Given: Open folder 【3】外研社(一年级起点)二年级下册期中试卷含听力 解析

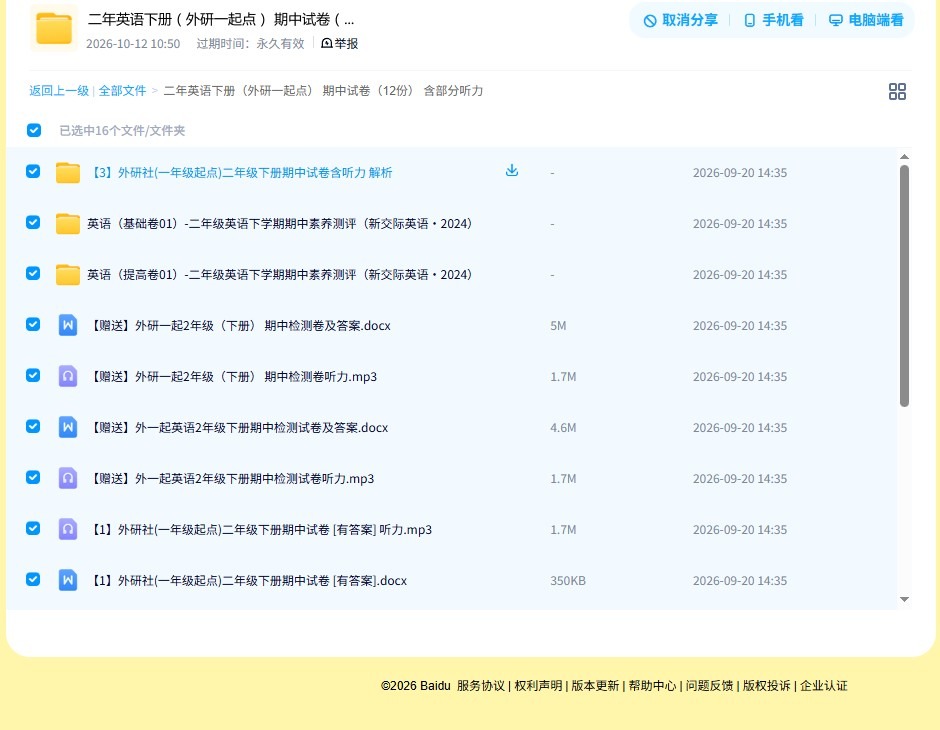Looking at the screenshot, I should (240, 173).
